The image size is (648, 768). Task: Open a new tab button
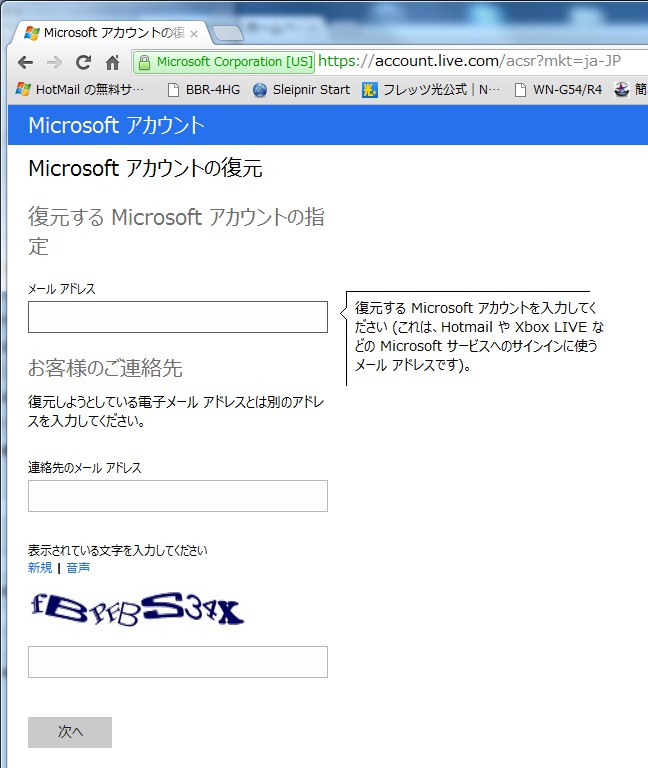click(x=227, y=33)
